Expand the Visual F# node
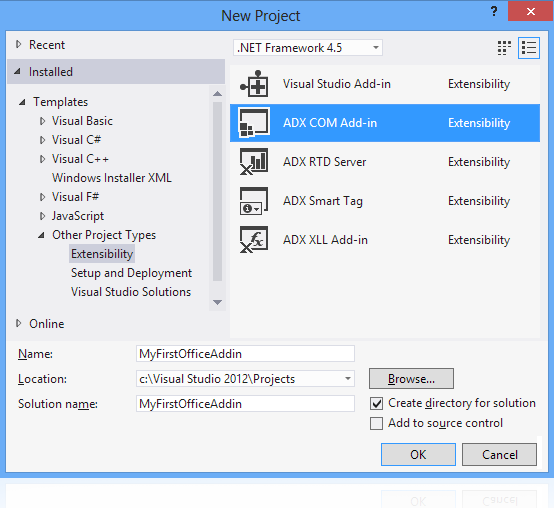 click(42, 197)
